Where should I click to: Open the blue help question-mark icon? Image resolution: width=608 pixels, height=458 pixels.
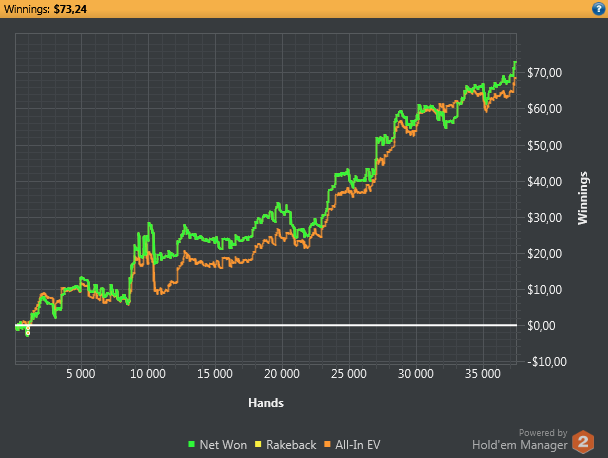click(x=599, y=9)
